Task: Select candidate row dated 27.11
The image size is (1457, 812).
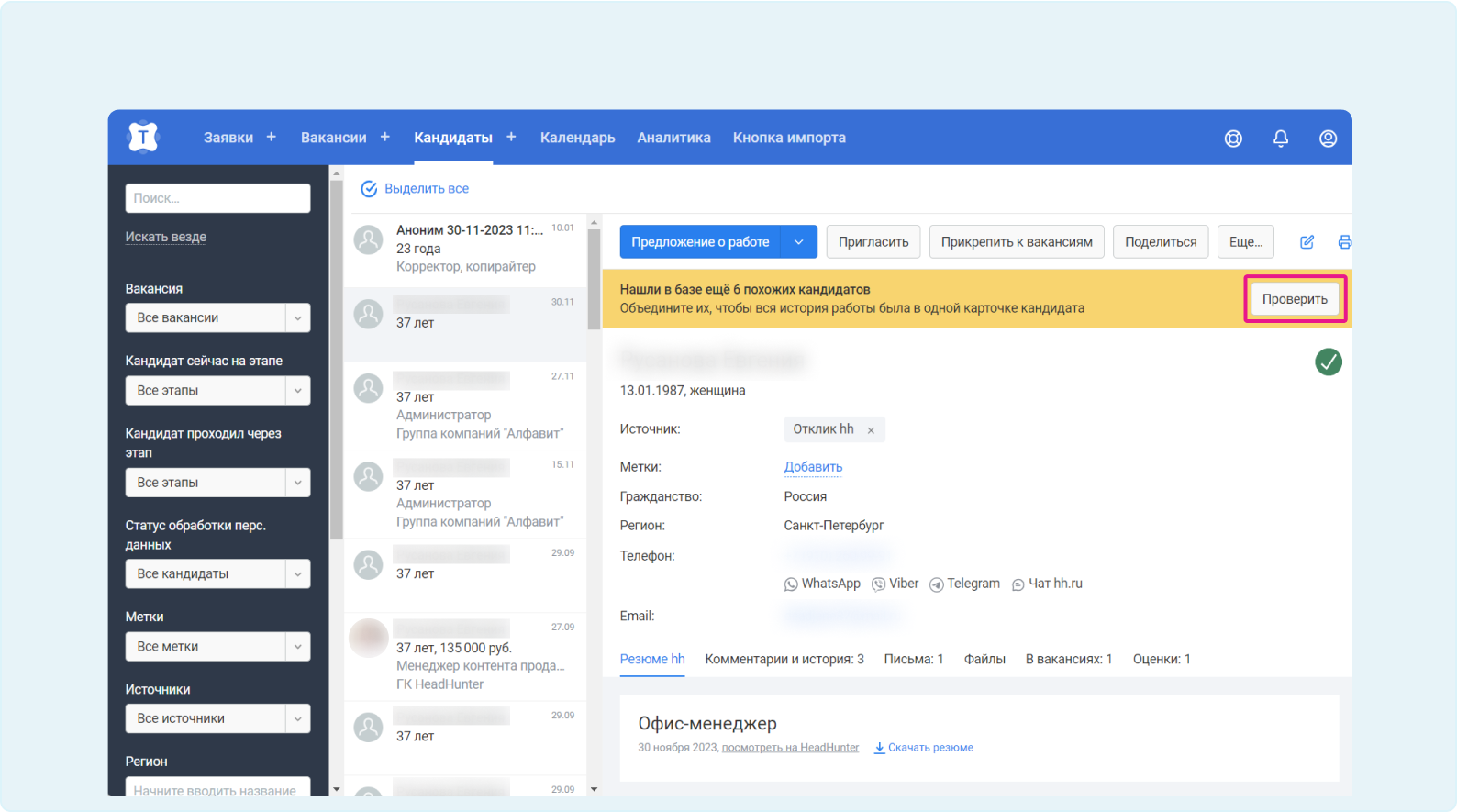Action: coord(465,406)
